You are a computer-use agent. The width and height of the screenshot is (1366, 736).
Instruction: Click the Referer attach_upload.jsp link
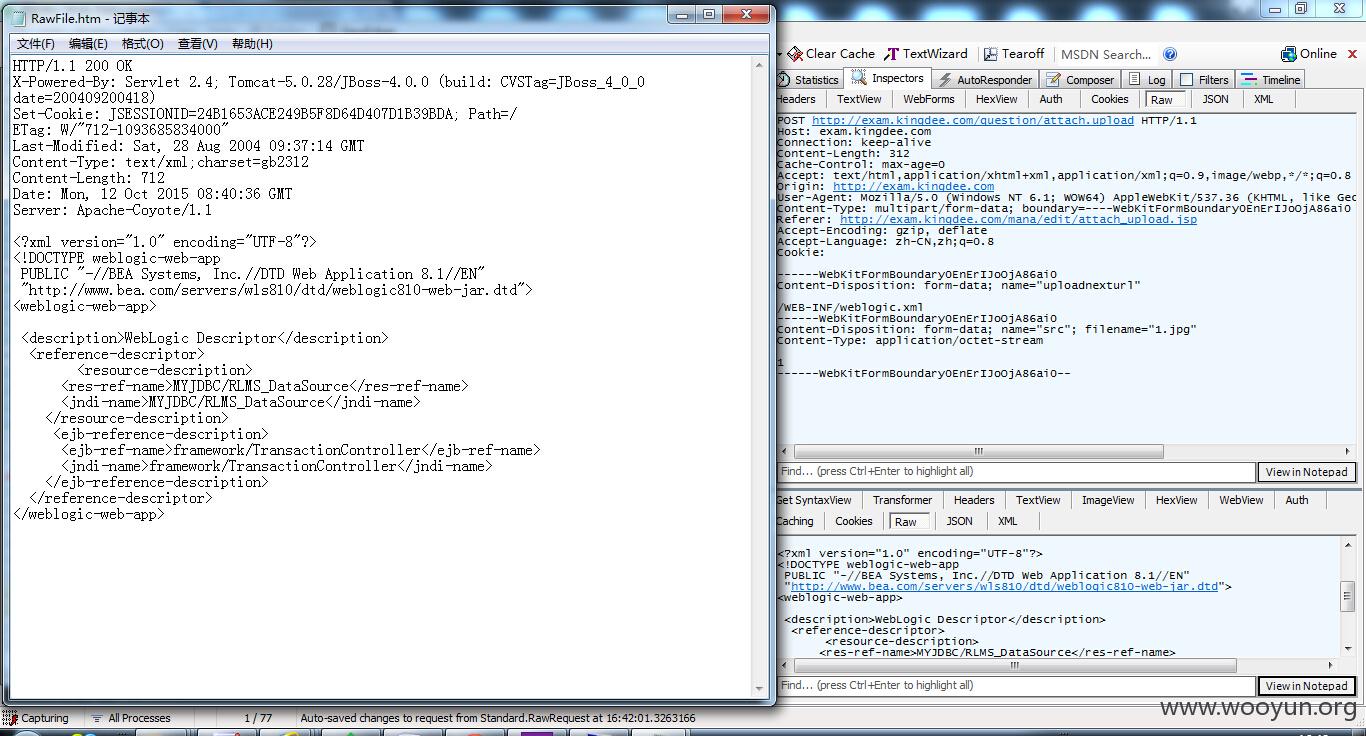pos(1018,219)
